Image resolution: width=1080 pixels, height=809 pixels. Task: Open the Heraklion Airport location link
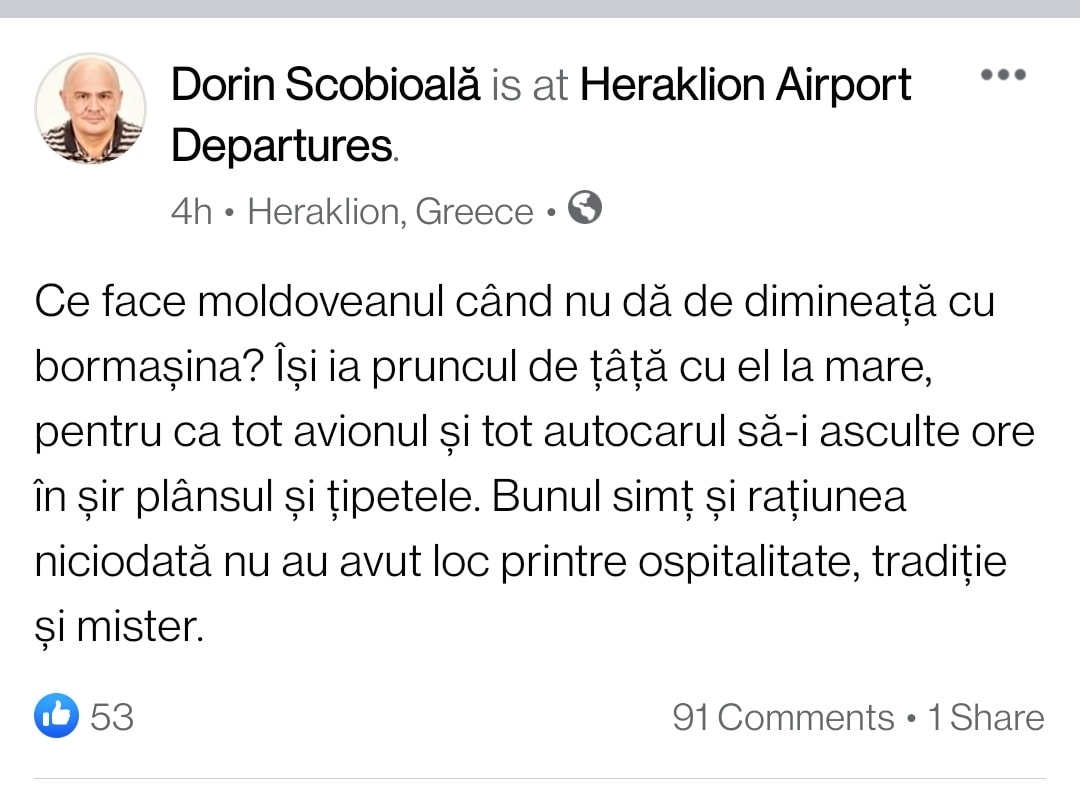tap(745, 86)
